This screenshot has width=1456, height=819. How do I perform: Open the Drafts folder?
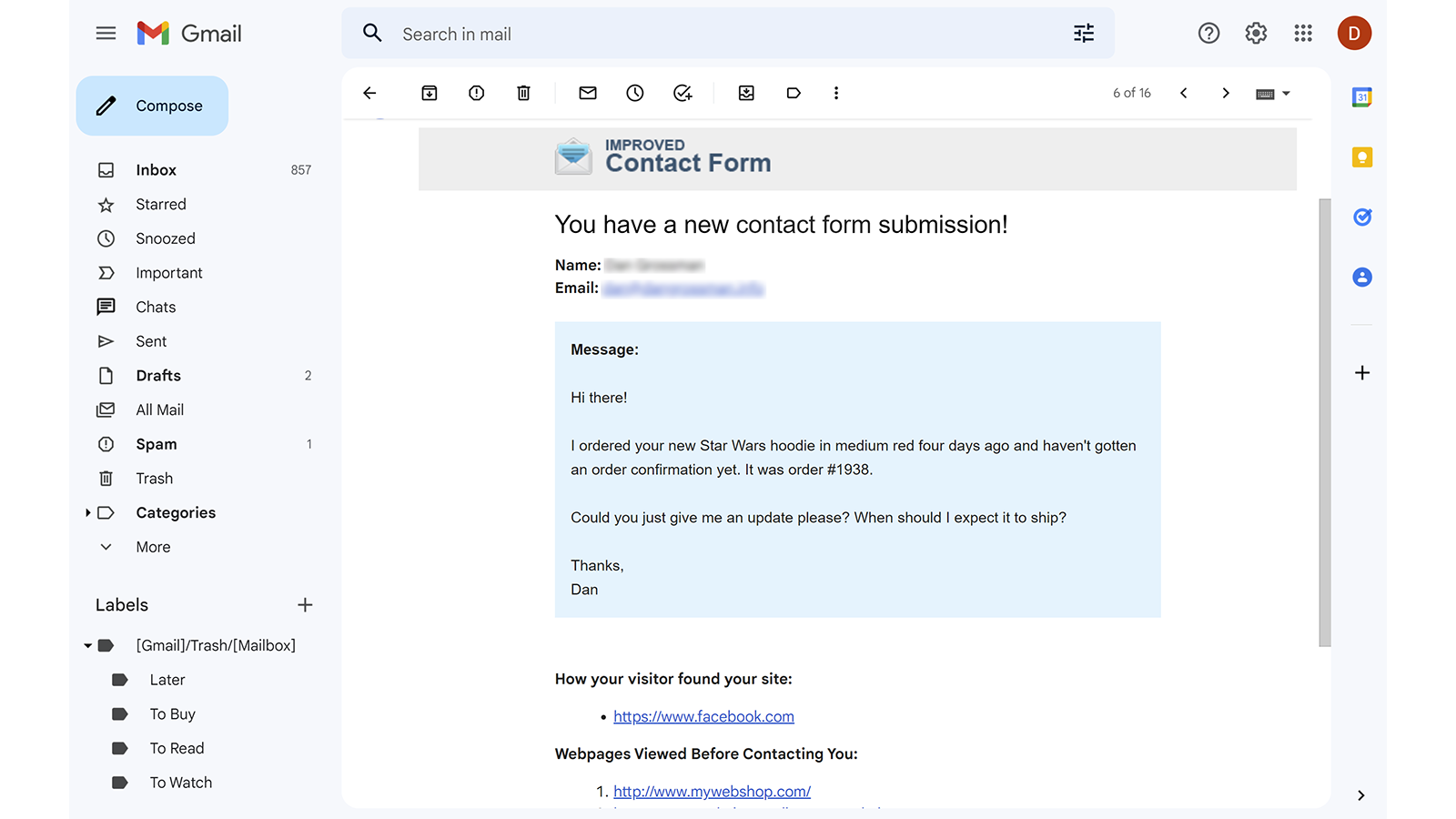[158, 375]
